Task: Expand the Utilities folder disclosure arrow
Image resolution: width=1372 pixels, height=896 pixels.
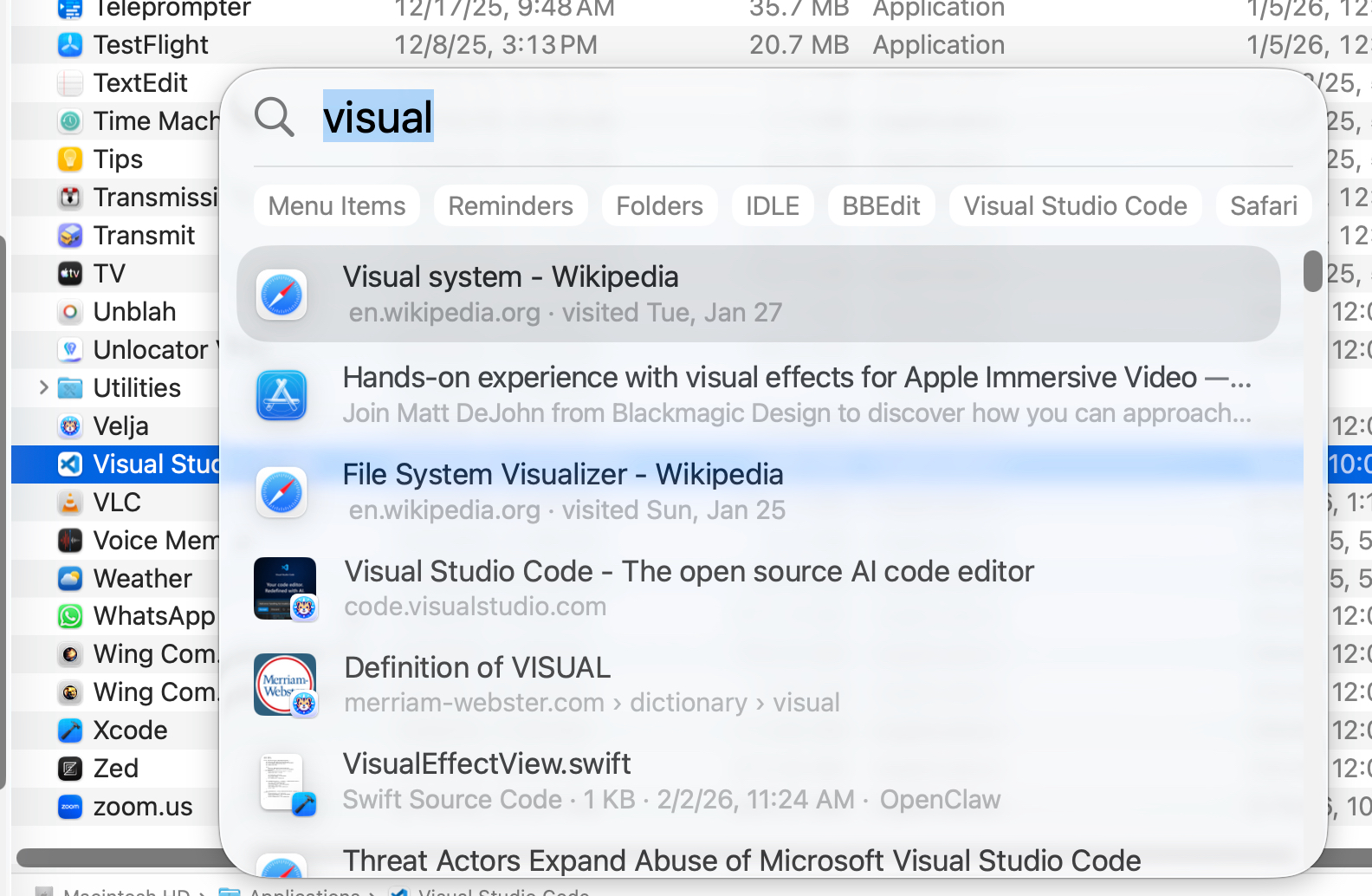Action: click(43, 387)
